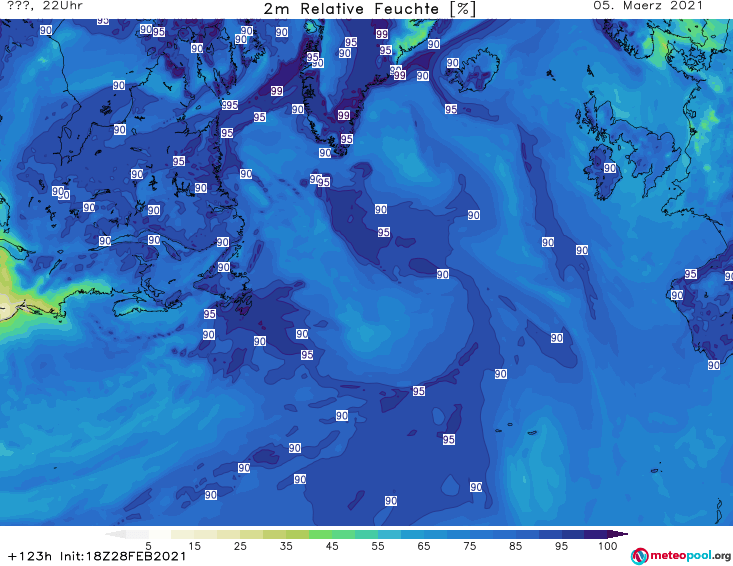Pick the dark purple arrow end of scale
The width and height of the screenshot is (733, 566).
pos(619,534)
